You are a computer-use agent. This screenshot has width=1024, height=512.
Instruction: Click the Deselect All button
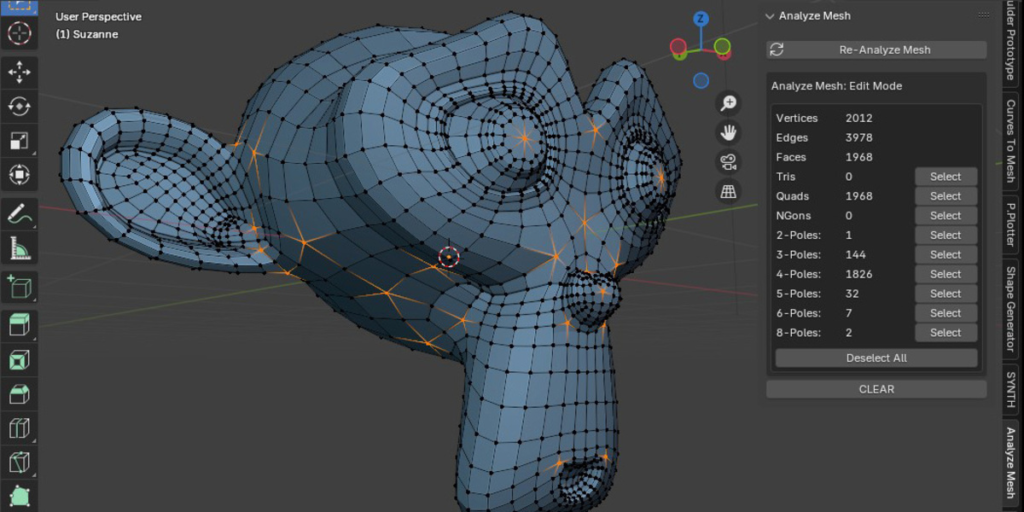pos(876,358)
